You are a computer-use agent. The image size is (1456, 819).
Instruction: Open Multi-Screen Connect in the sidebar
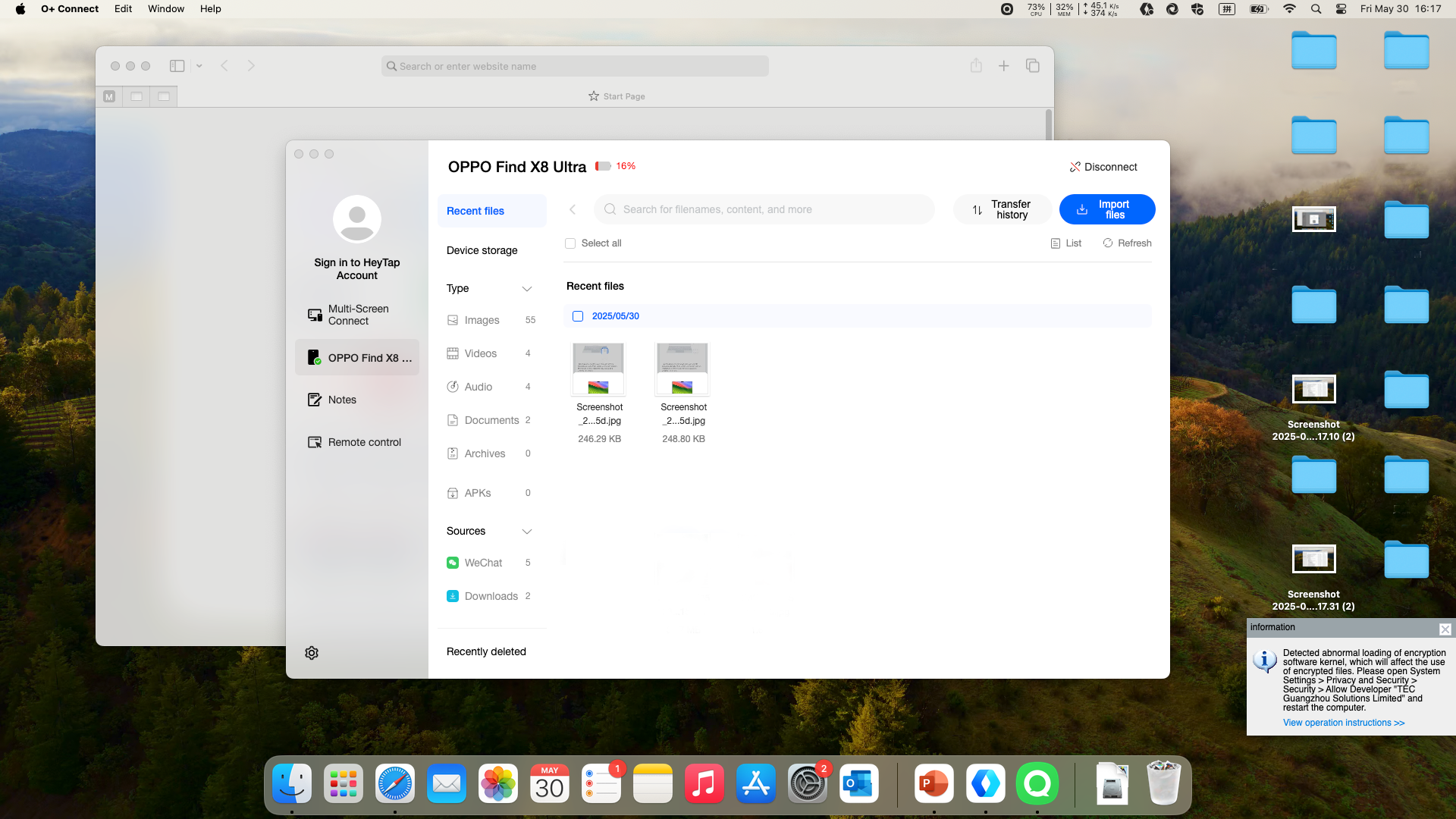[x=356, y=315]
